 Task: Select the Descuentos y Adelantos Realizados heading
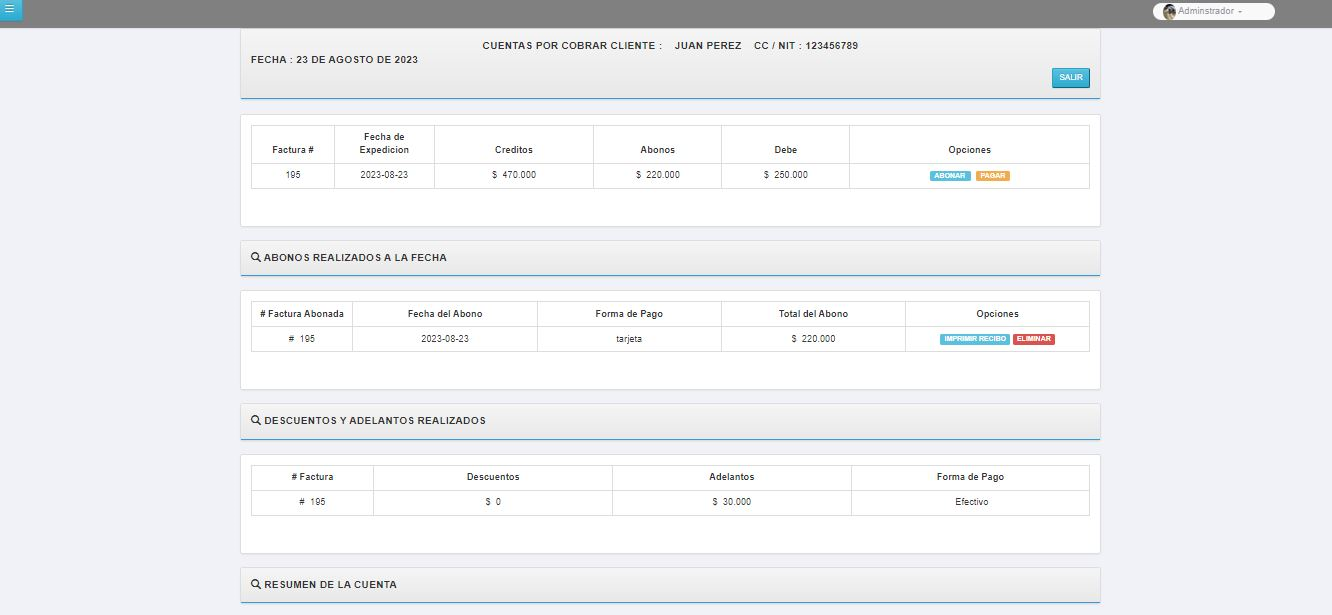(375, 421)
